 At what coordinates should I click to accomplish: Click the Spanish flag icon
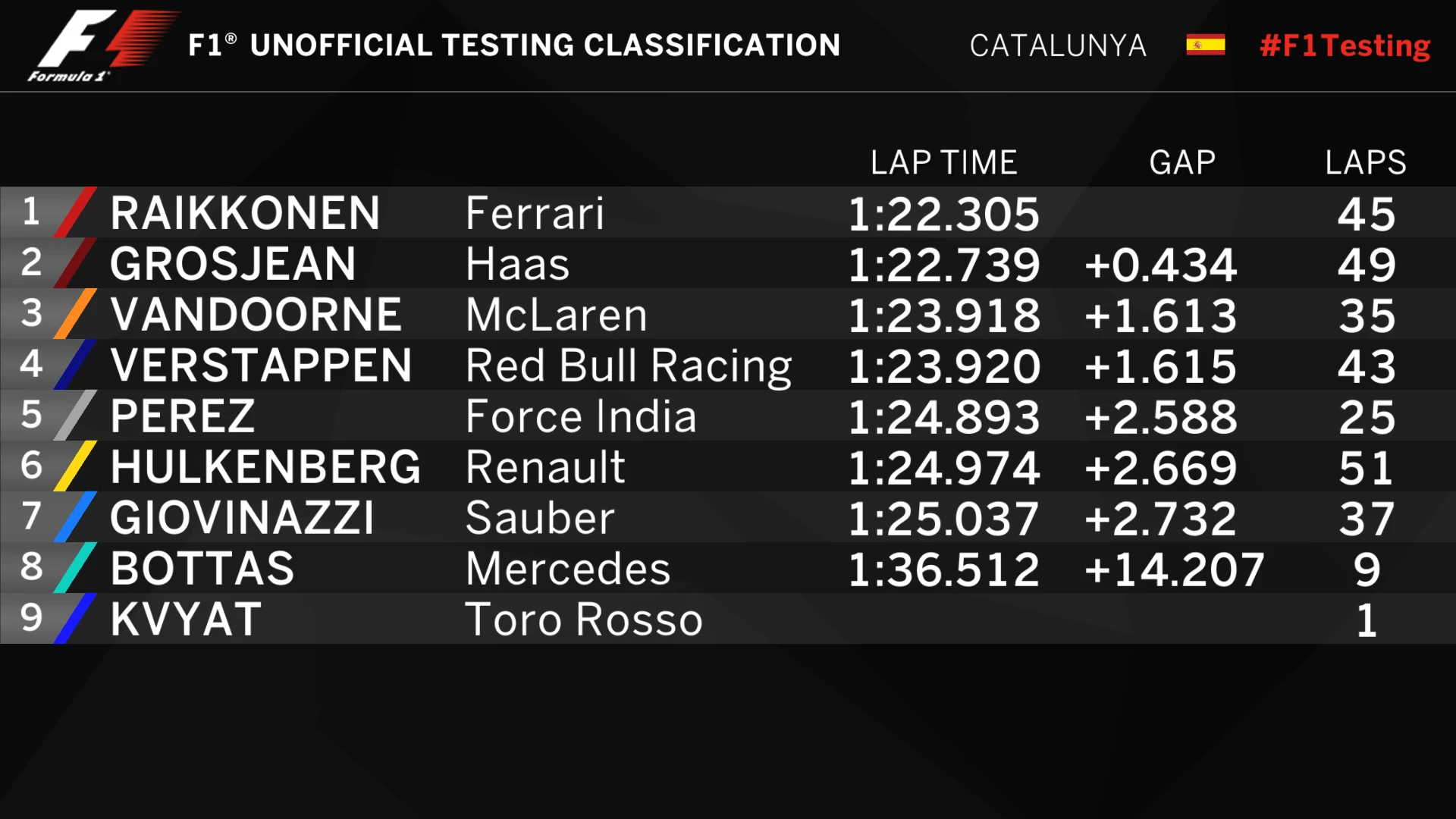point(1205,45)
